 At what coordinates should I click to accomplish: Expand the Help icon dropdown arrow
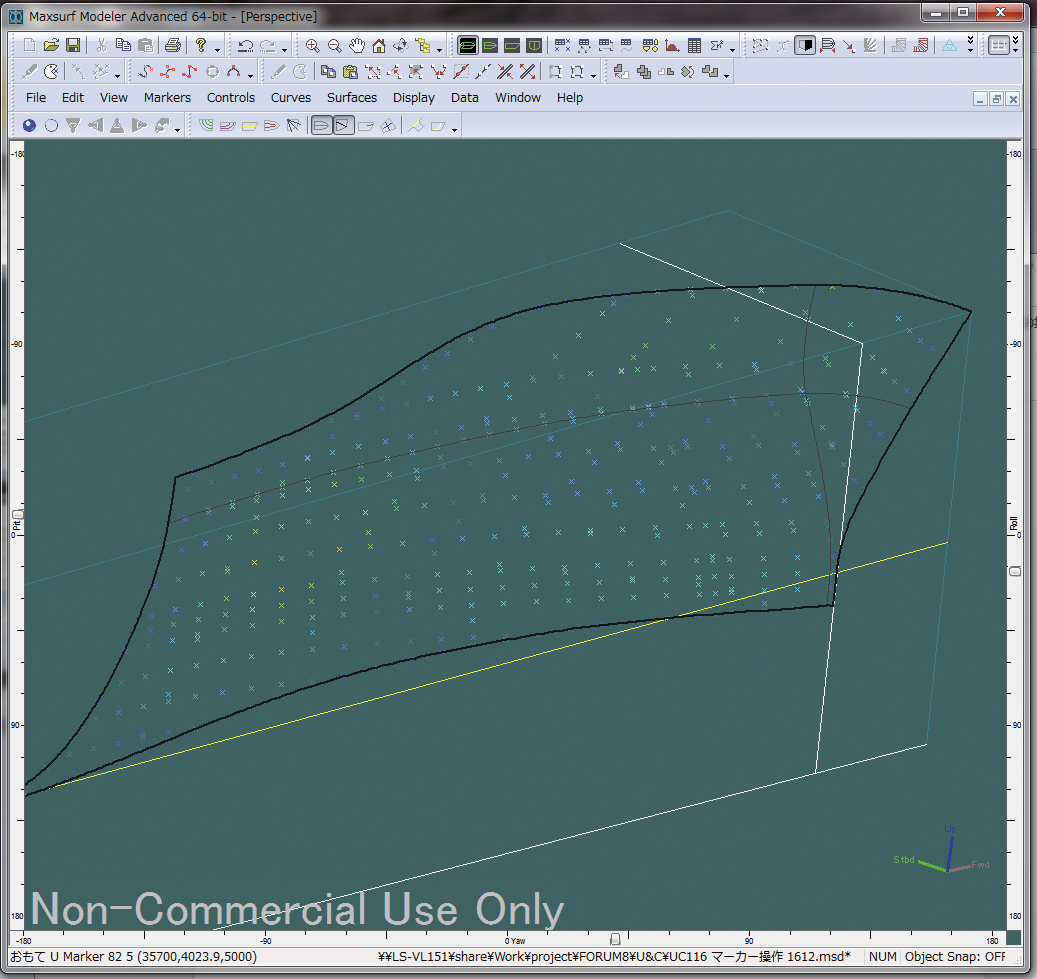pyautogui.click(x=217, y=49)
